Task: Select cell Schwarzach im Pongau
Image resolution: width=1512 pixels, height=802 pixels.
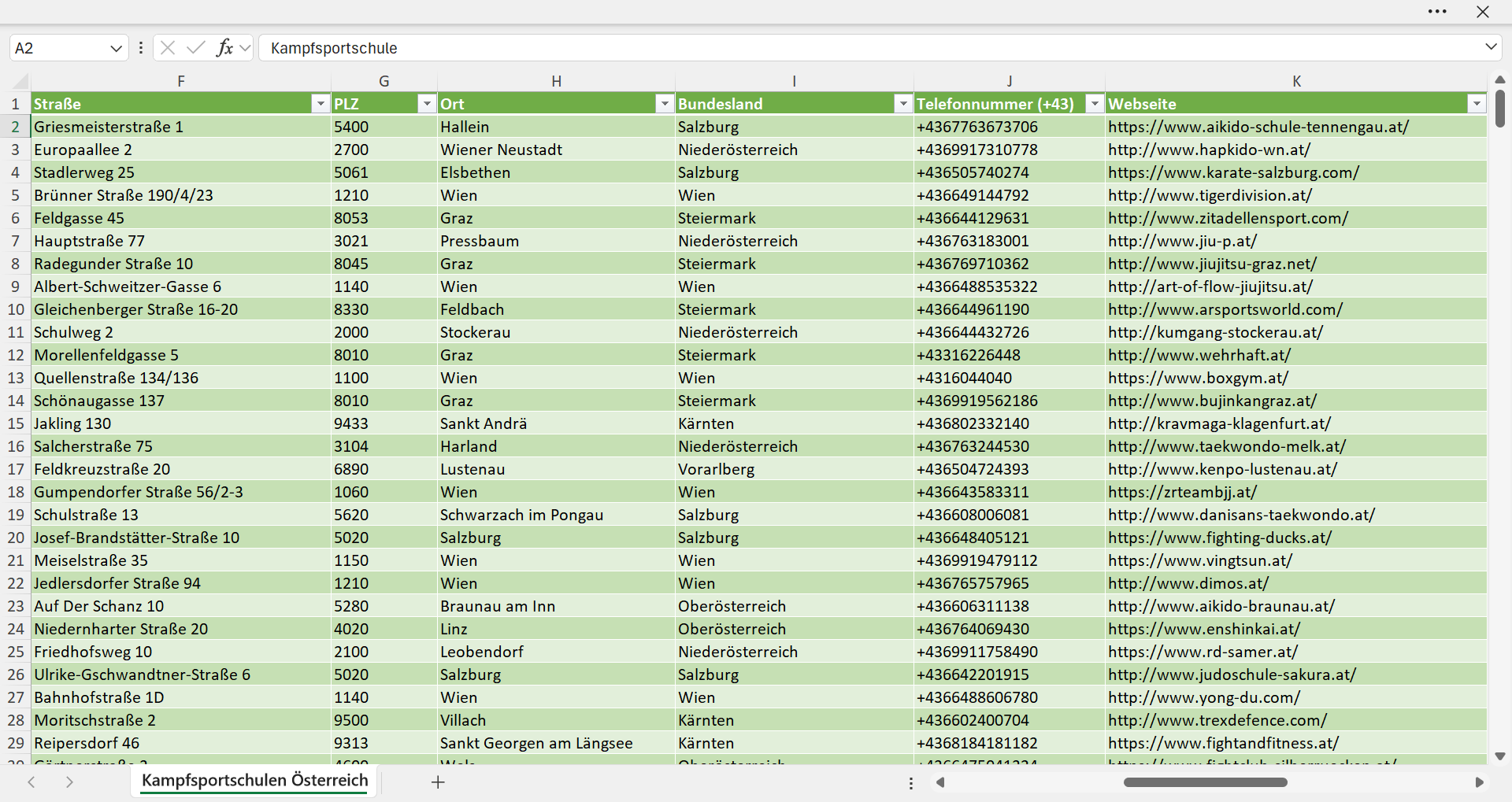Action: point(556,515)
